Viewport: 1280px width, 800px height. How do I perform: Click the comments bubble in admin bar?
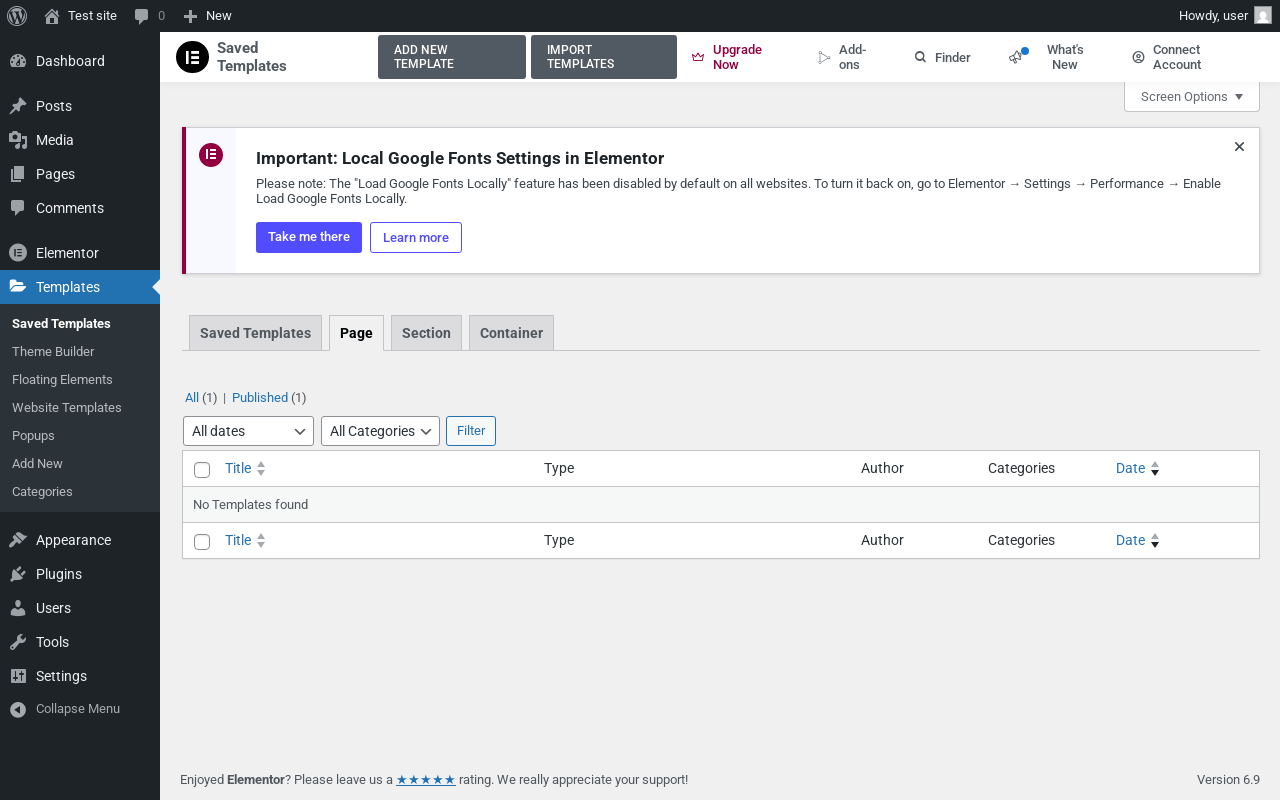click(x=142, y=16)
